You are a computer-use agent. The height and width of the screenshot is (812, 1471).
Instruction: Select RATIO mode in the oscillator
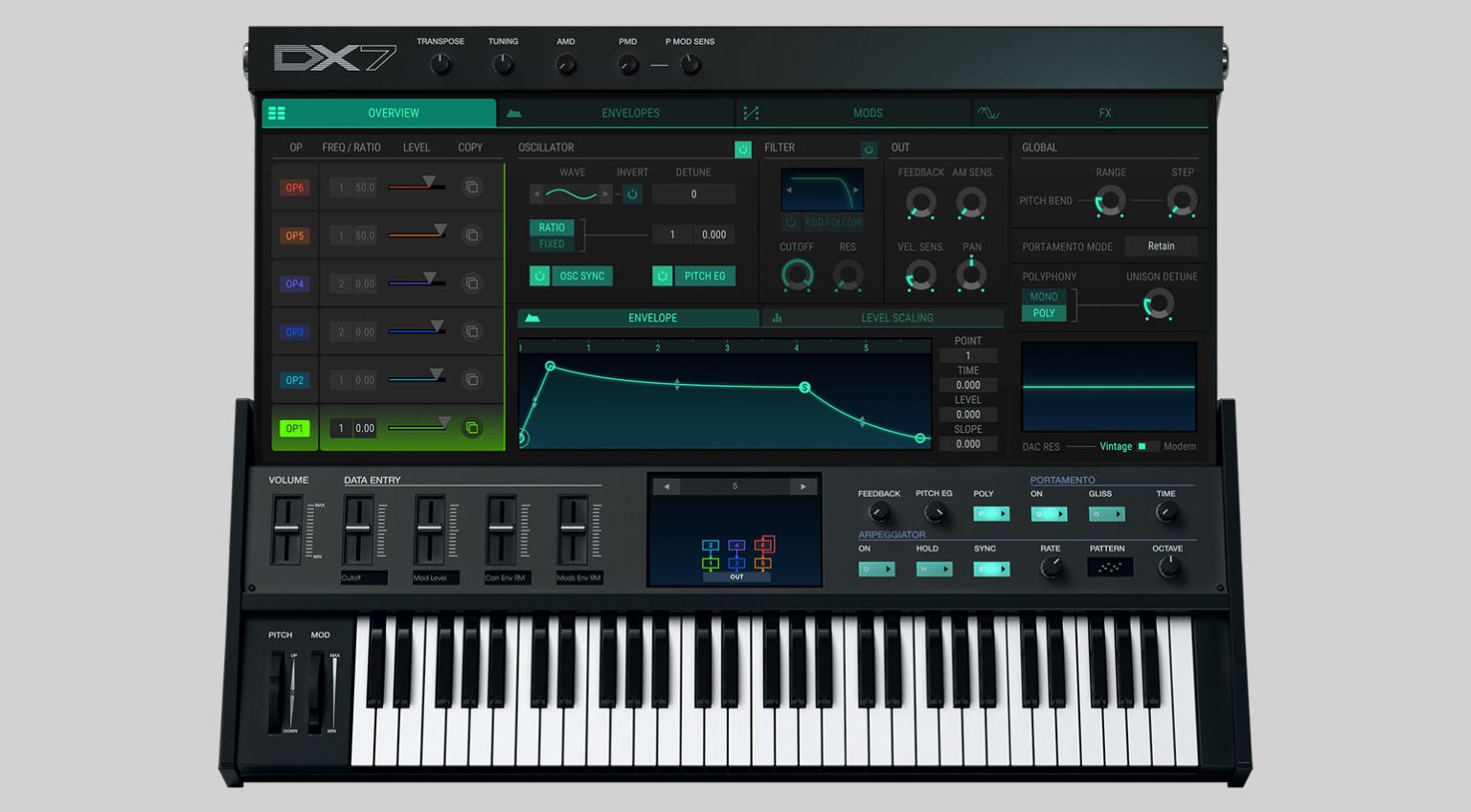(553, 228)
